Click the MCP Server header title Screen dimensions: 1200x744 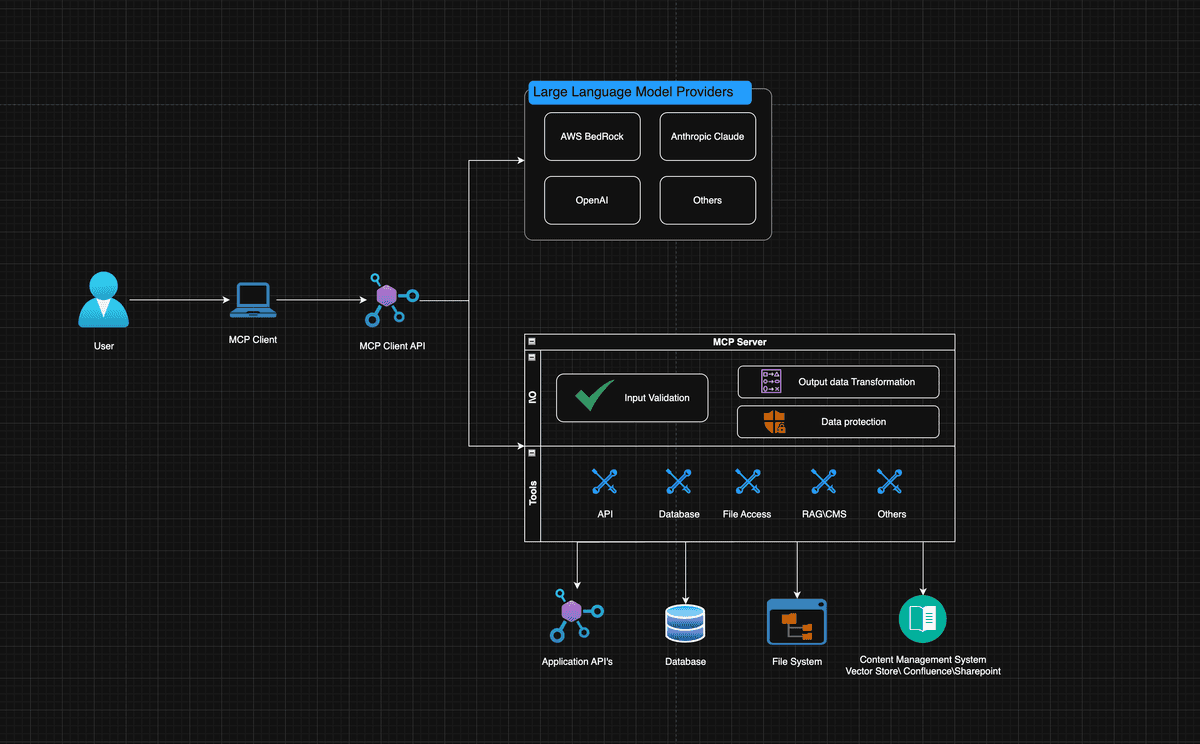(739, 342)
